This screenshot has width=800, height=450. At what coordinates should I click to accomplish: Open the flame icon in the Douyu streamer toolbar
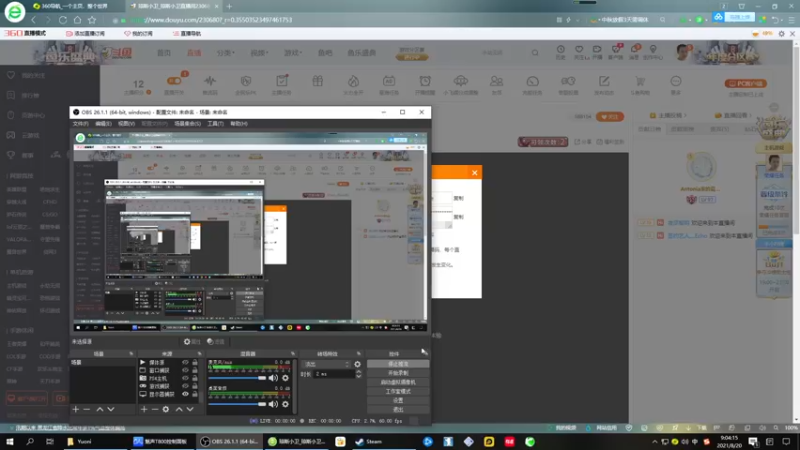(x=353, y=81)
